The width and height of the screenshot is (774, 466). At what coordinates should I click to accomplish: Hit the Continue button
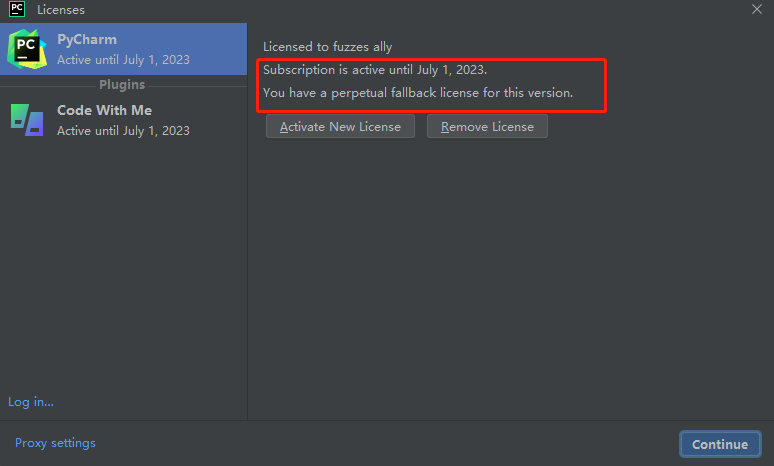click(719, 444)
